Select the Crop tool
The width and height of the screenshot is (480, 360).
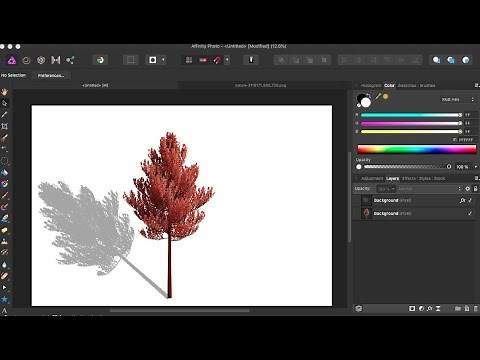4,126
